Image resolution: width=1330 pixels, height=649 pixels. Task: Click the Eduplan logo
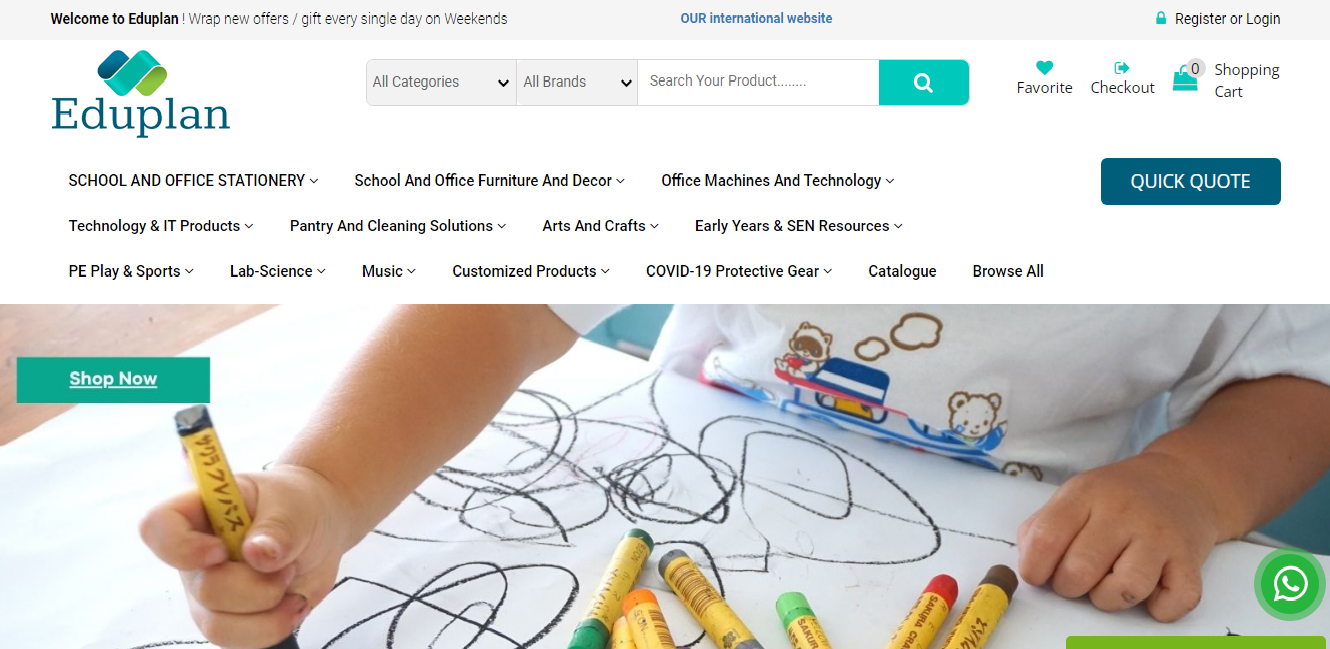141,93
